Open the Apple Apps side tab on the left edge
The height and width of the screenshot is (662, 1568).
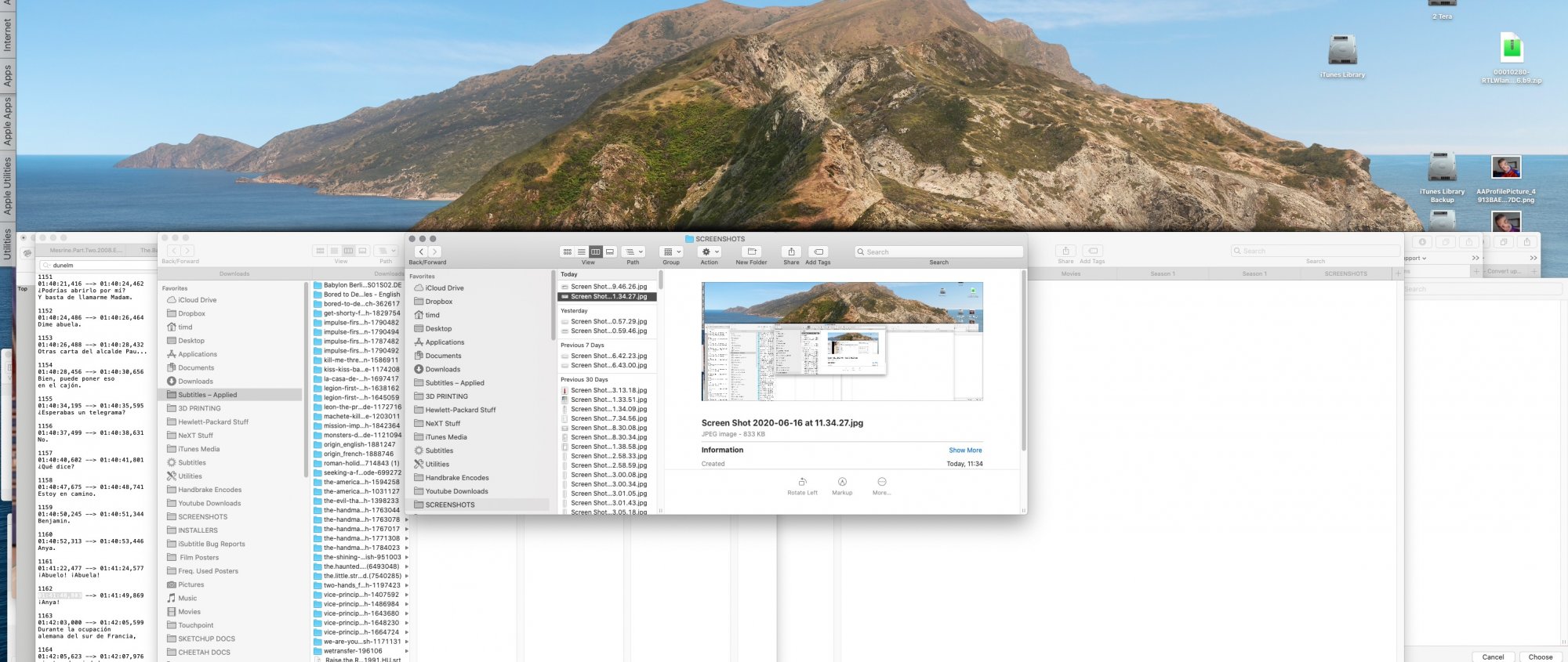coord(8,120)
